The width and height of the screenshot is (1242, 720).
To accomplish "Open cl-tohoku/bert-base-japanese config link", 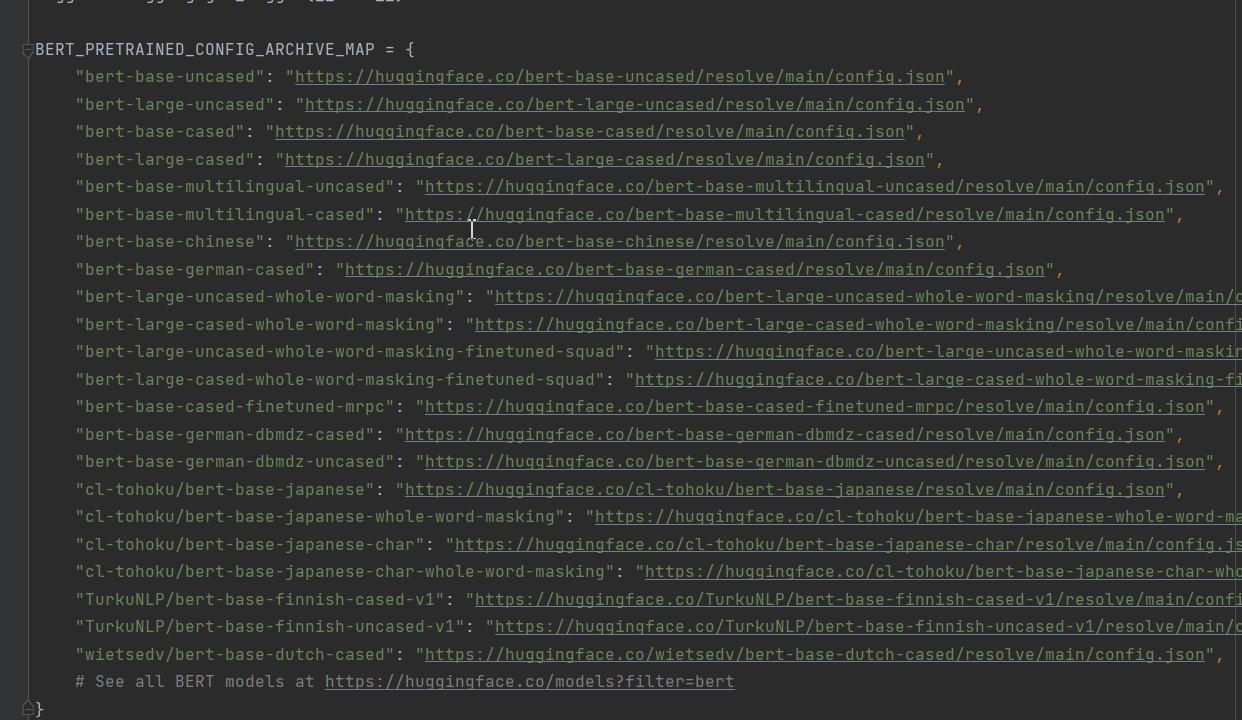I will point(785,490).
